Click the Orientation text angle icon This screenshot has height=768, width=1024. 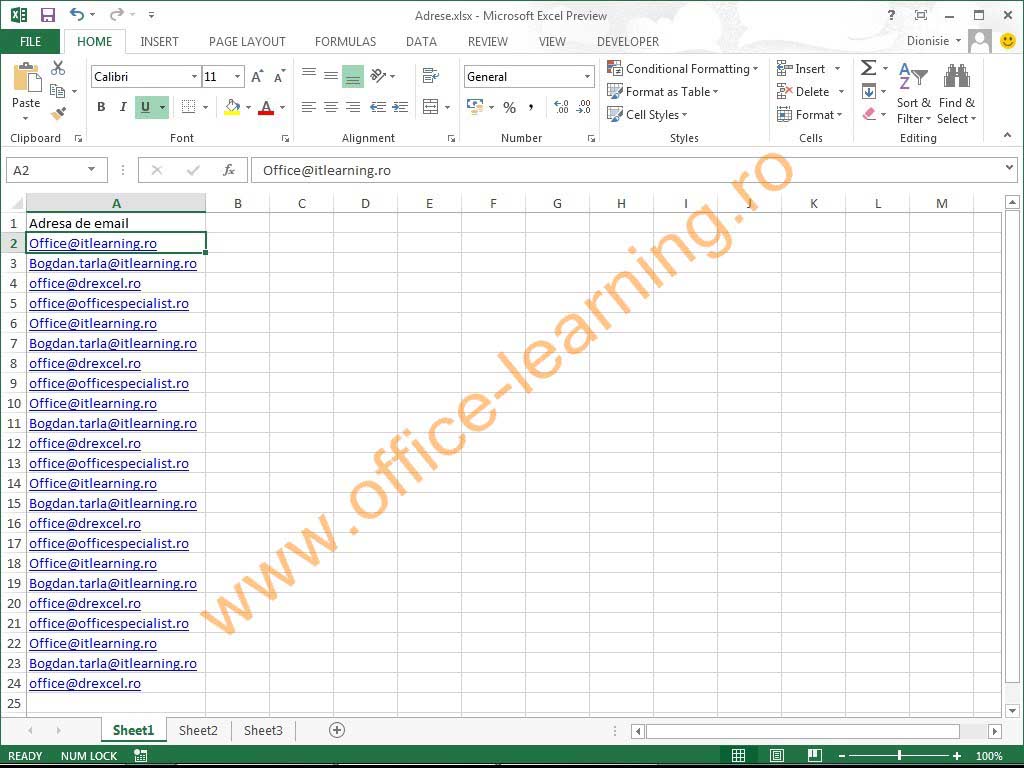click(x=378, y=76)
